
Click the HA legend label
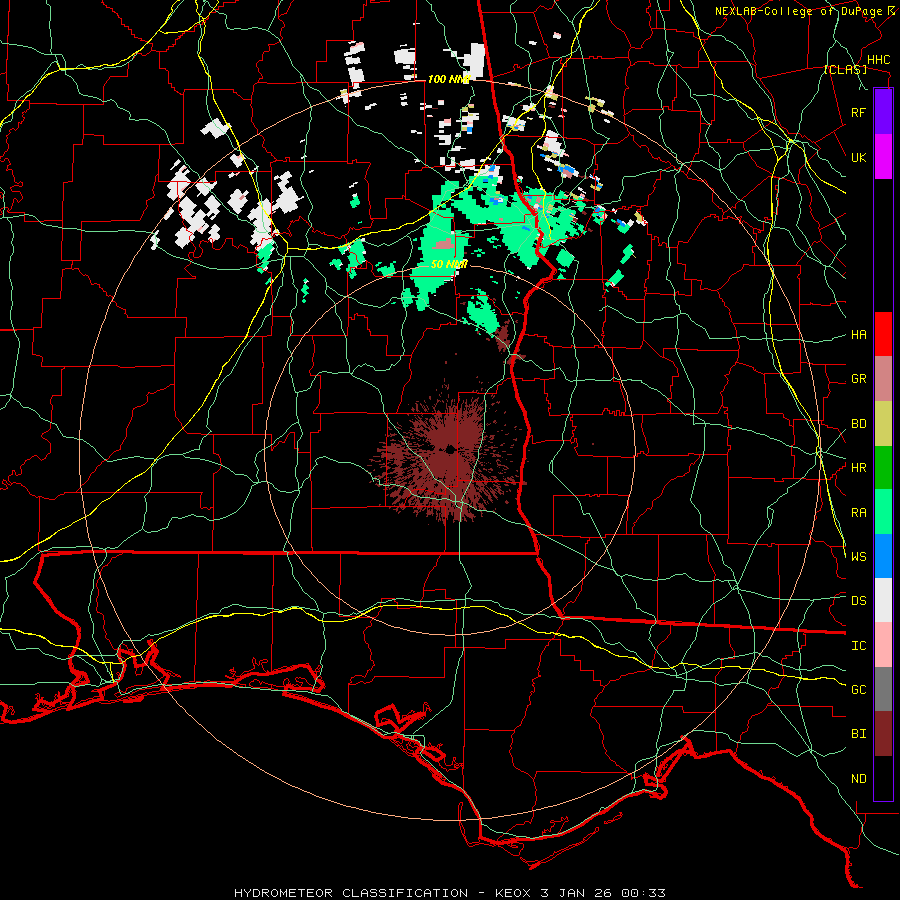coord(859,335)
